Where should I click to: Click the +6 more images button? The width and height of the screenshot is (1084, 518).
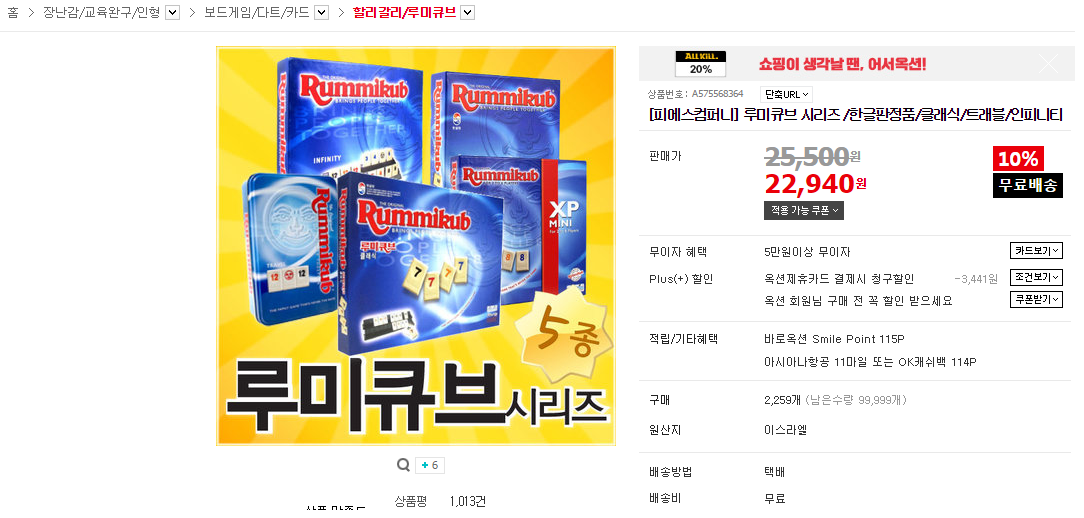(429, 465)
